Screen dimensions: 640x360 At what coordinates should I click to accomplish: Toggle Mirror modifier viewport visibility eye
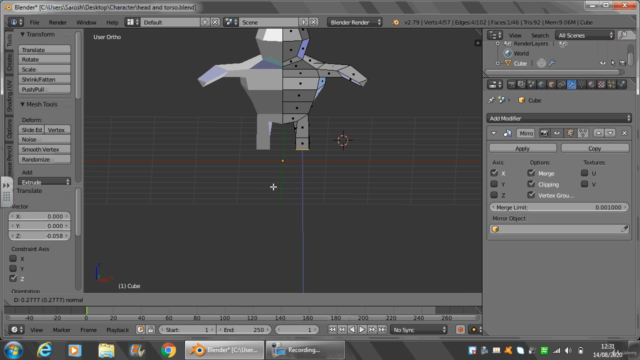pyautogui.click(x=557, y=133)
